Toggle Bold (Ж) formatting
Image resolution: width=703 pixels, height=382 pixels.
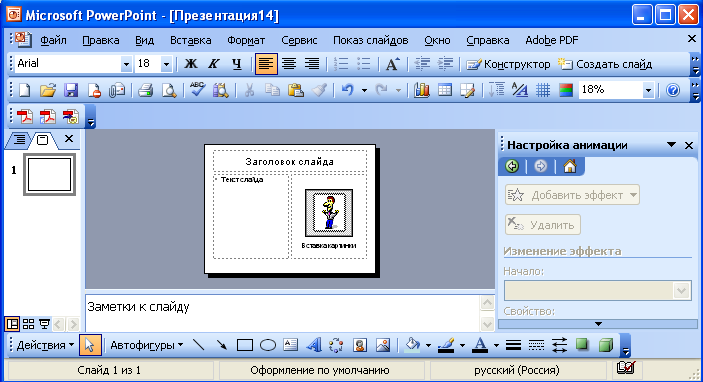coord(191,64)
